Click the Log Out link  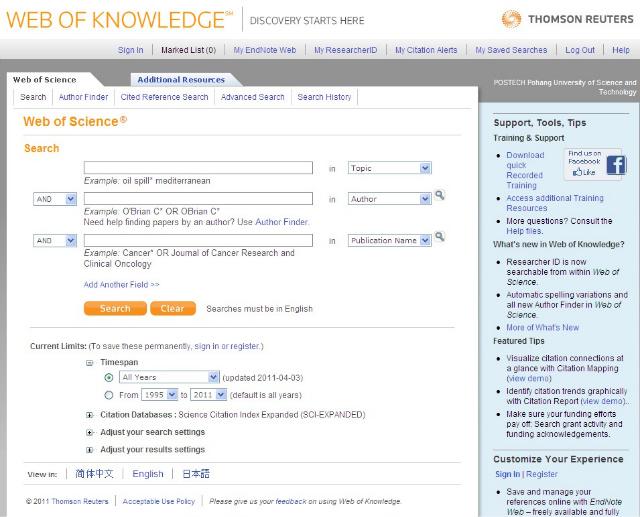tap(580, 50)
